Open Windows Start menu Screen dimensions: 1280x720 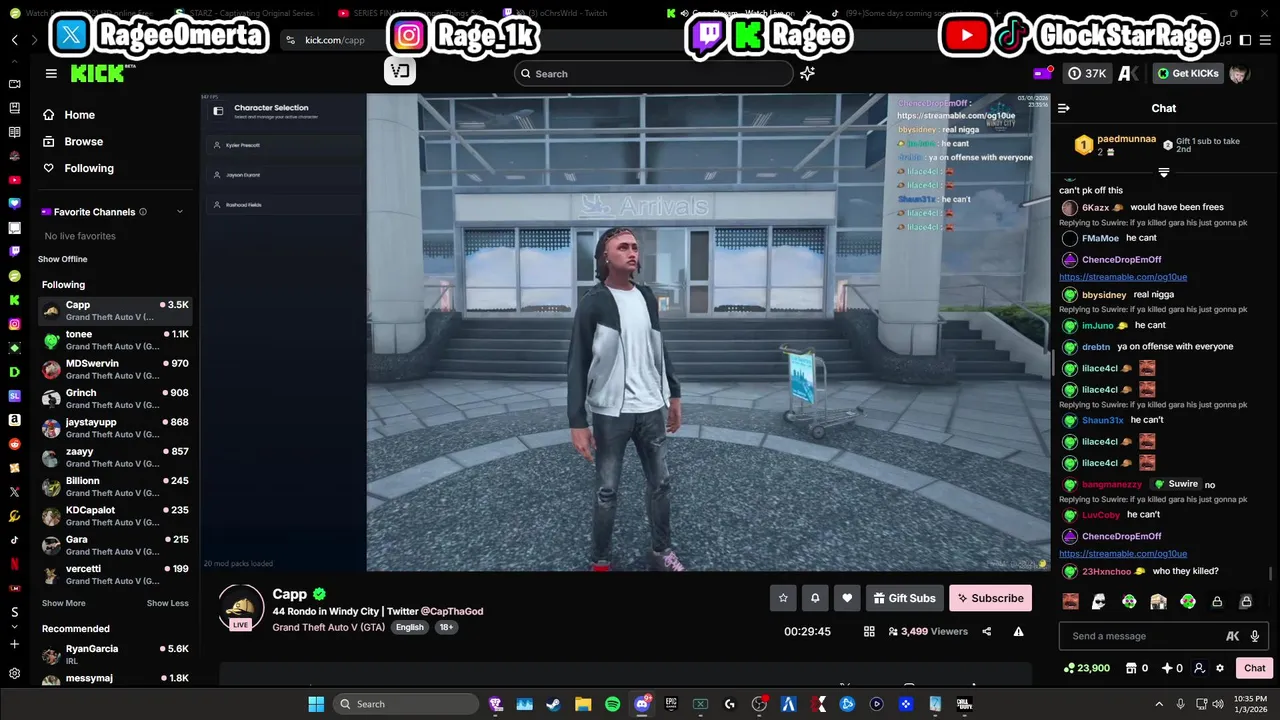(316, 704)
